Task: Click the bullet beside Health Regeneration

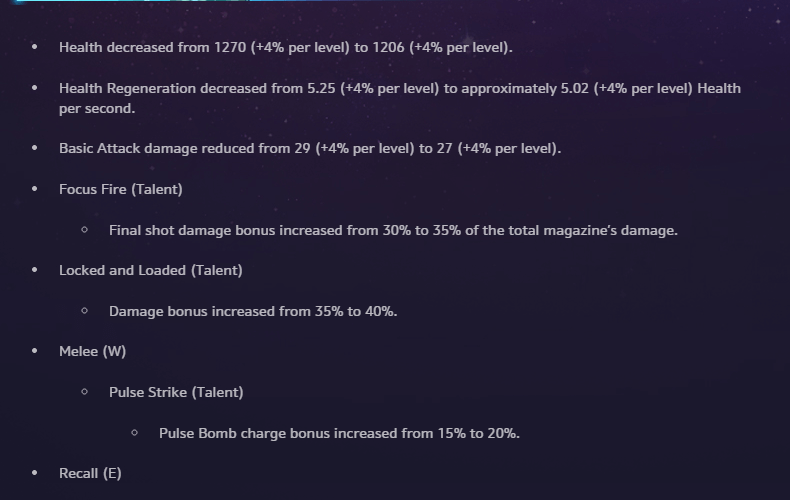Action: [35, 88]
